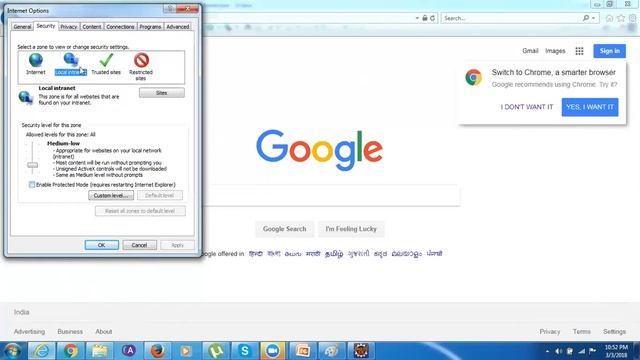Click the Apply button
The image size is (640, 360).
(x=177, y=245)
